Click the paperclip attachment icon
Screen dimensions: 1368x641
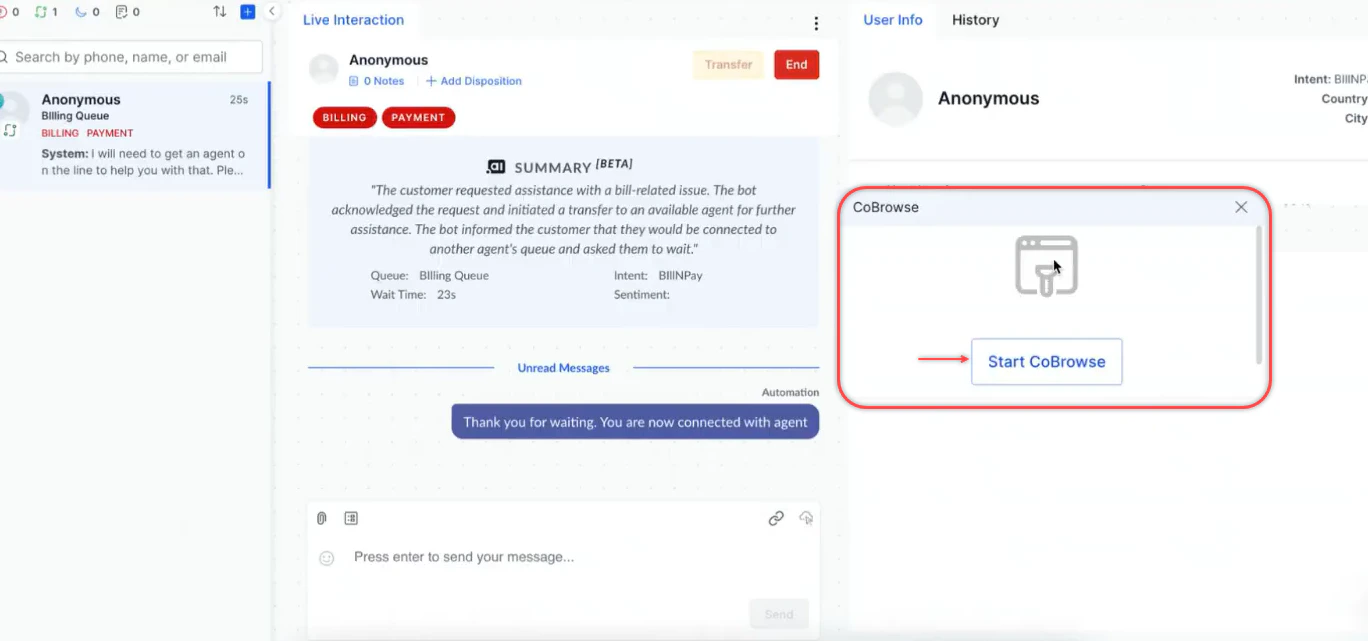tap(322, 518)
